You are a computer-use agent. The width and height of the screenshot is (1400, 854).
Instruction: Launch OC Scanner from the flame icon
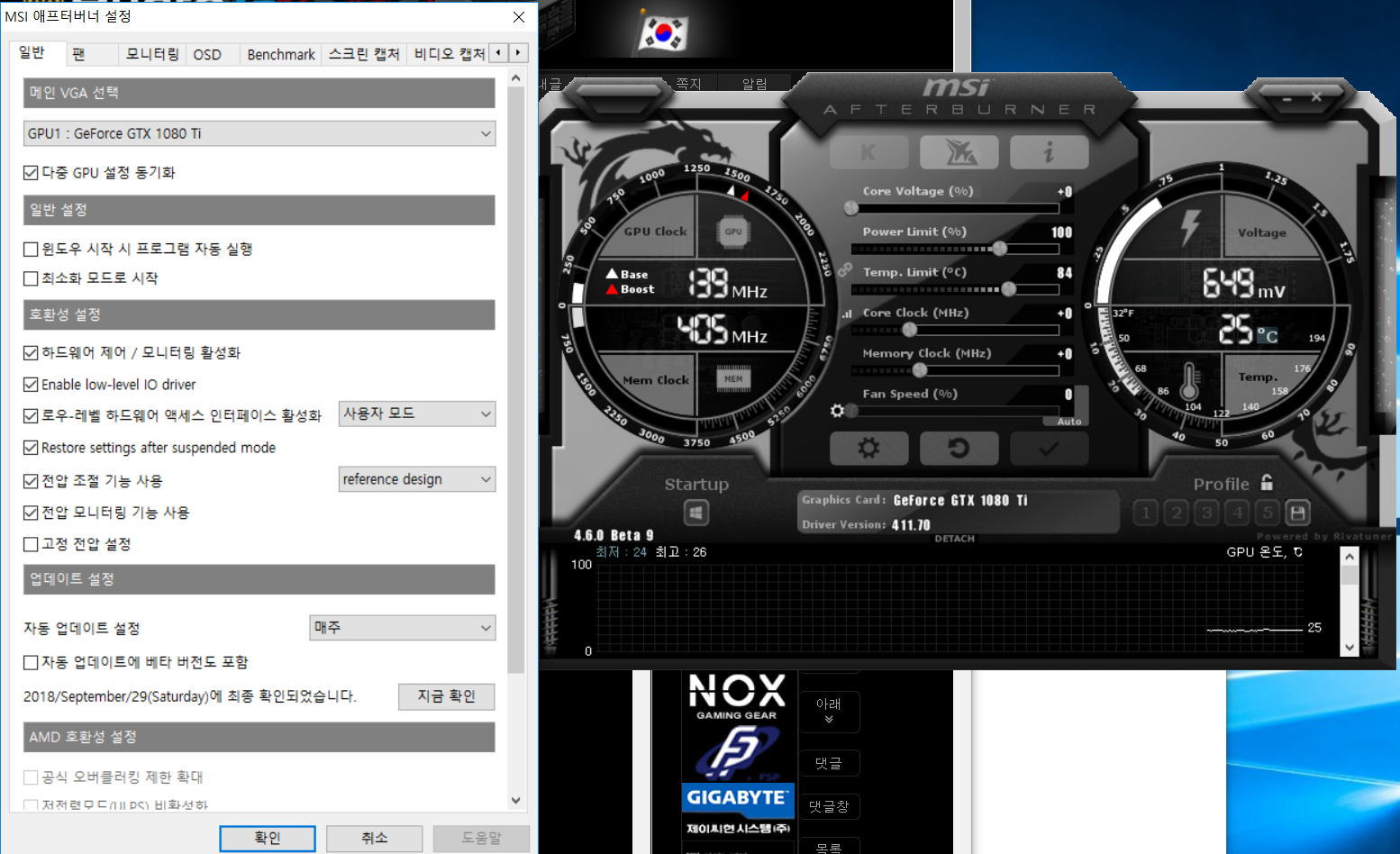(958, 151)
